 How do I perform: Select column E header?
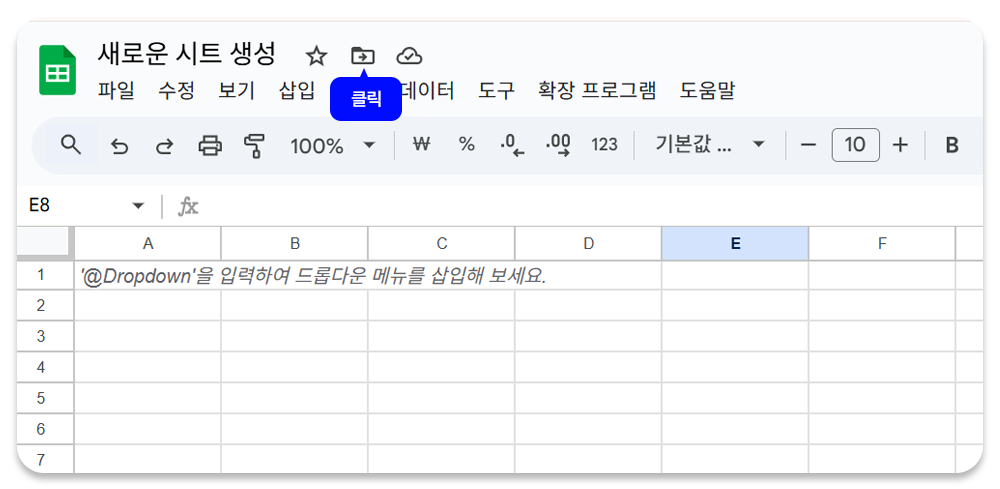click(735, 244)
